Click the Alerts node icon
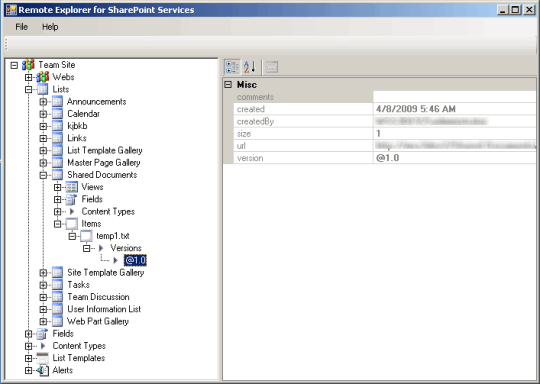 click(x=43, y=370)
